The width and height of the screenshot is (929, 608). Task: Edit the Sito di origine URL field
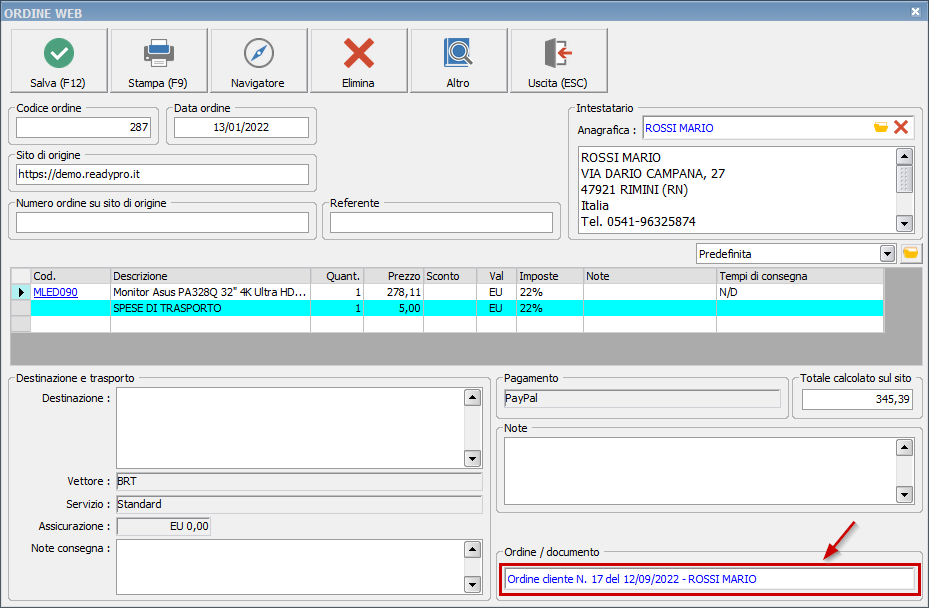tap(162, 174)
